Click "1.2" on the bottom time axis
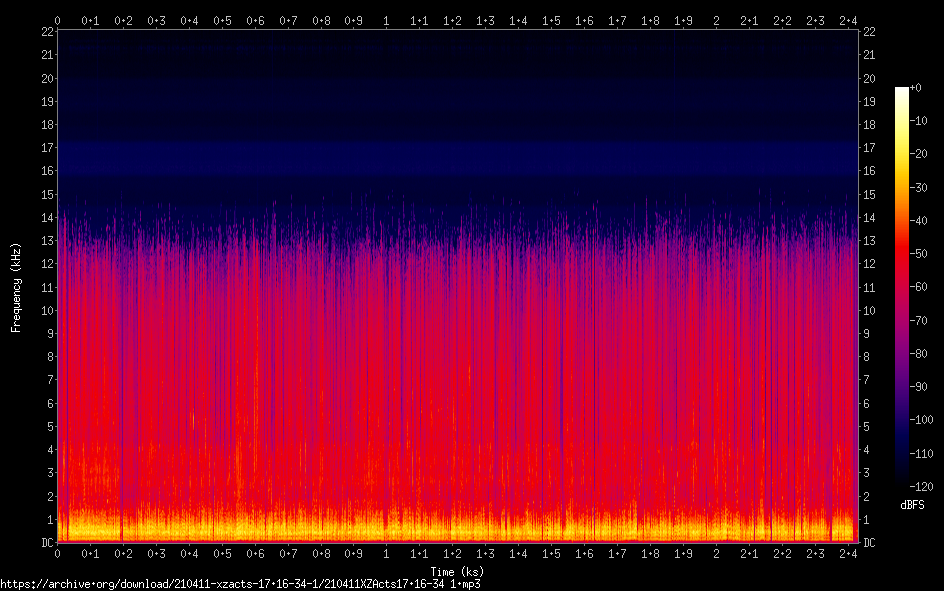 [453, 554]
